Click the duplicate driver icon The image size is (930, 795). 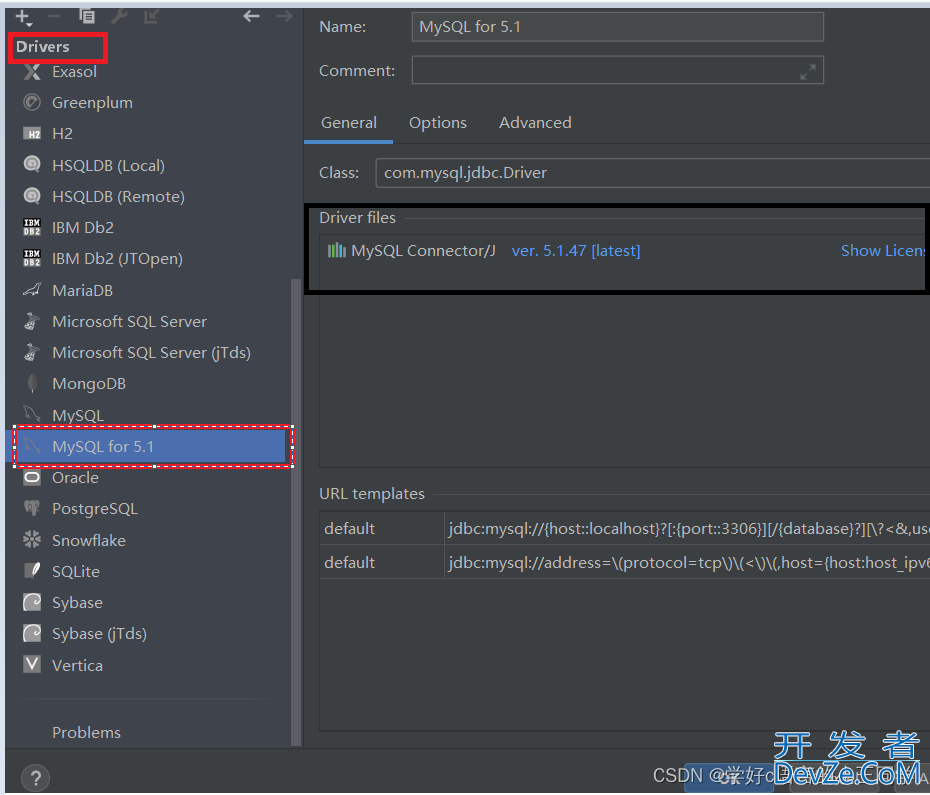(87, 16)
